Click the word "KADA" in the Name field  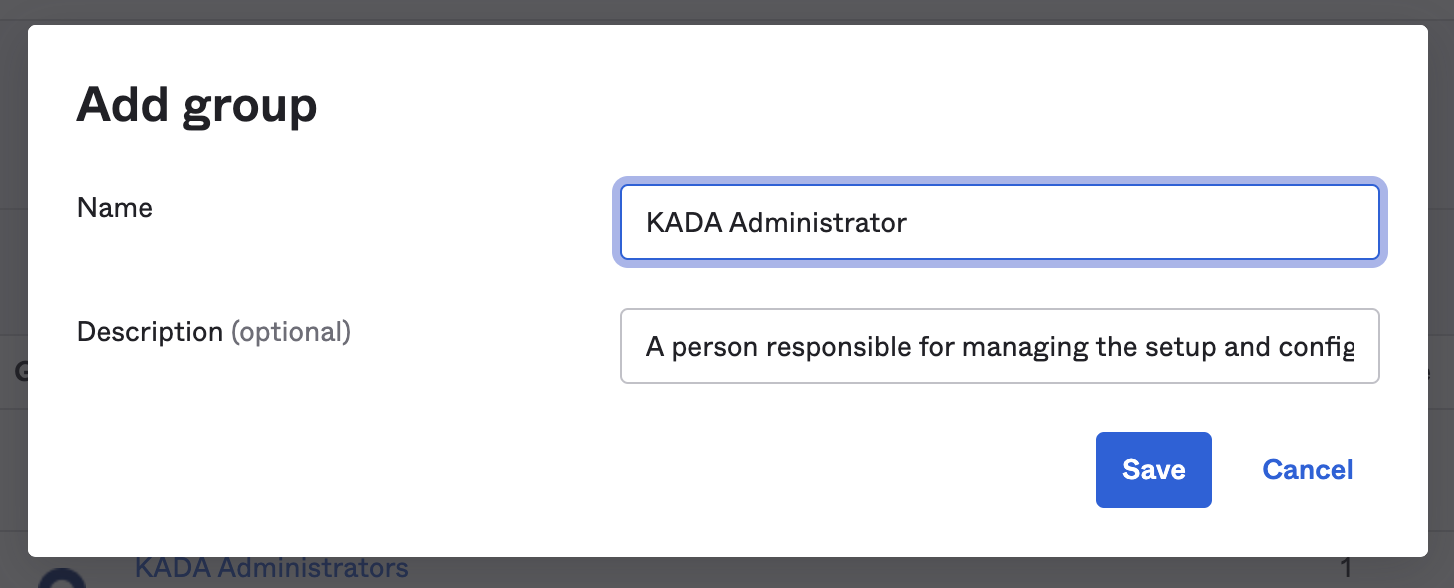click(x=684, y=222)
